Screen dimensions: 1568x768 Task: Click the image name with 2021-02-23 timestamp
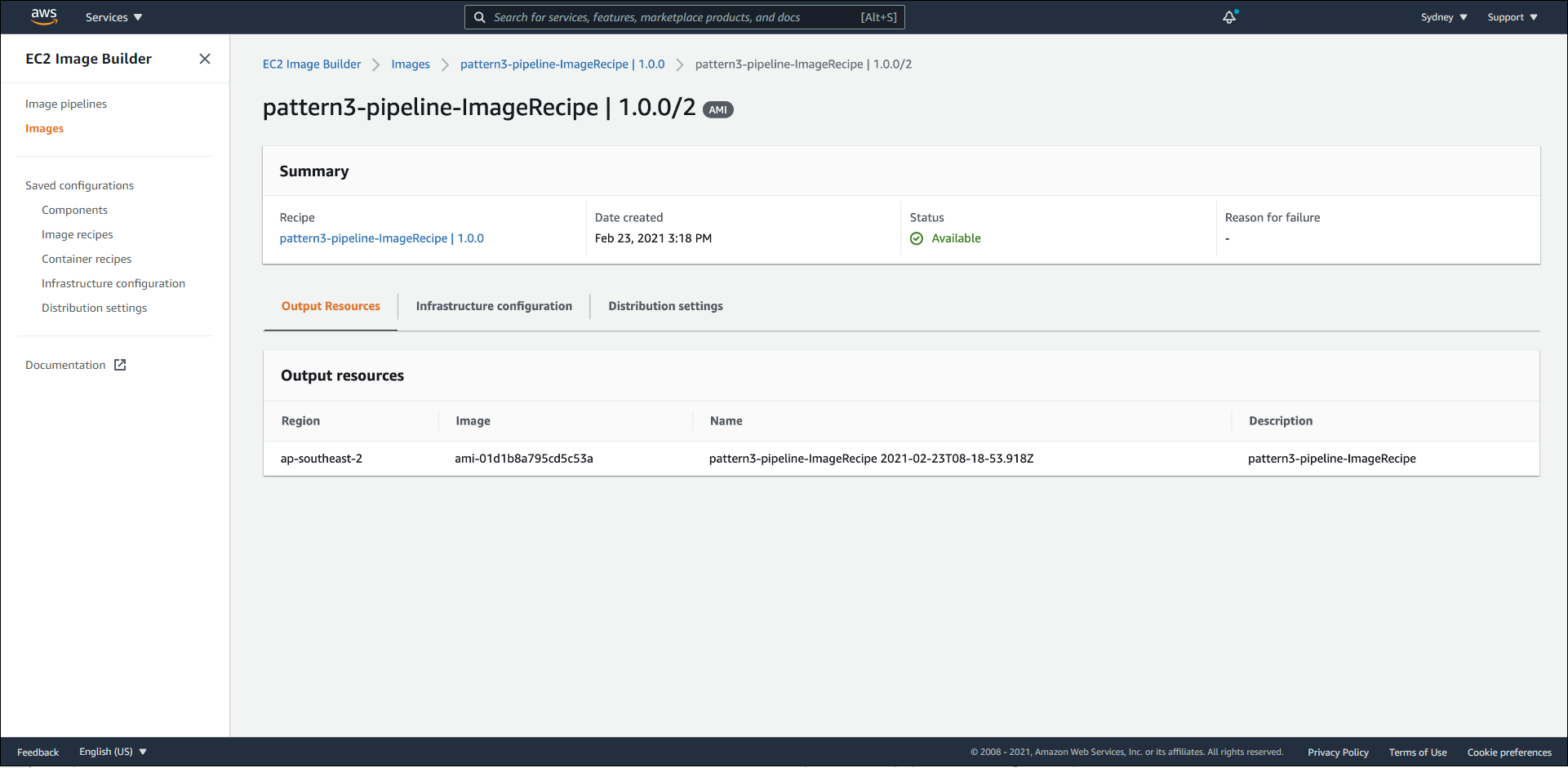click(x=871, y=459)
